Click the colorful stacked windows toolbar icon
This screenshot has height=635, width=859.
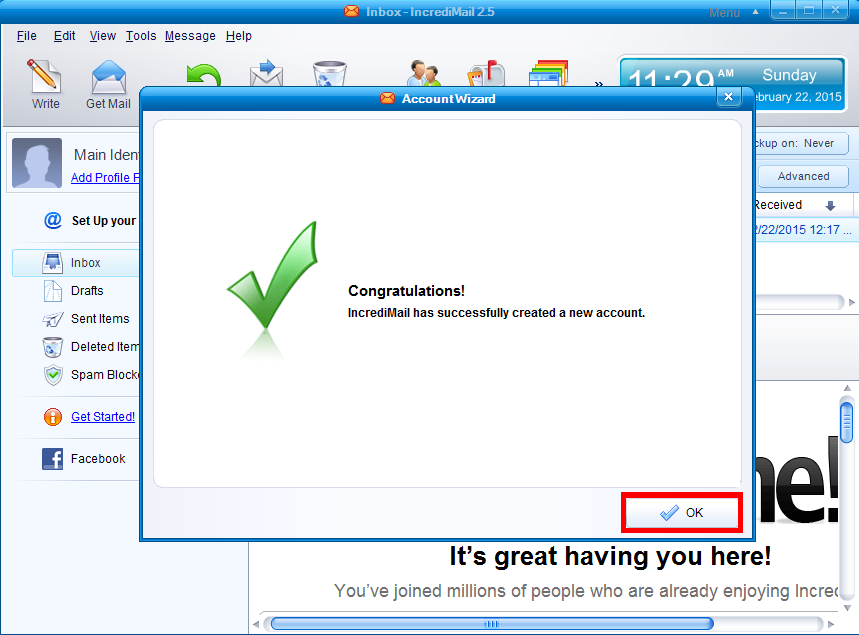548,73
